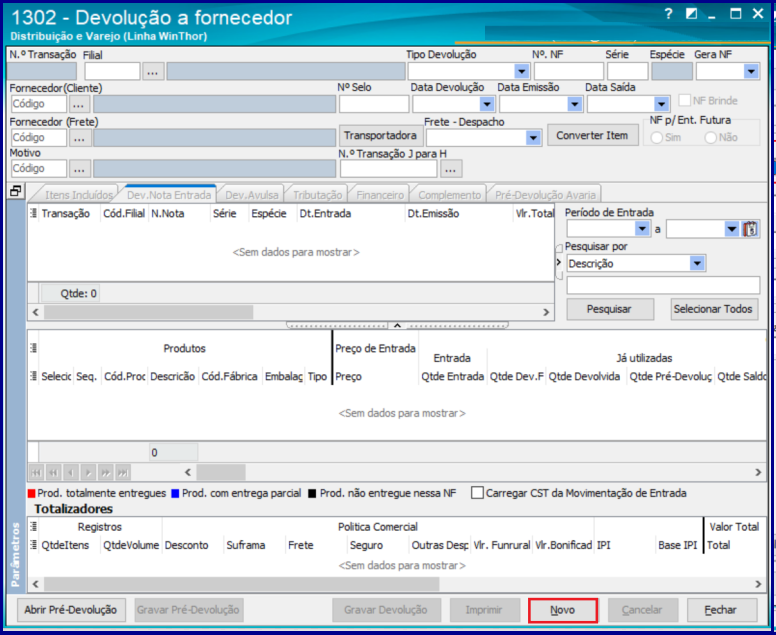Go to last record navigator button

click(123, 473)
